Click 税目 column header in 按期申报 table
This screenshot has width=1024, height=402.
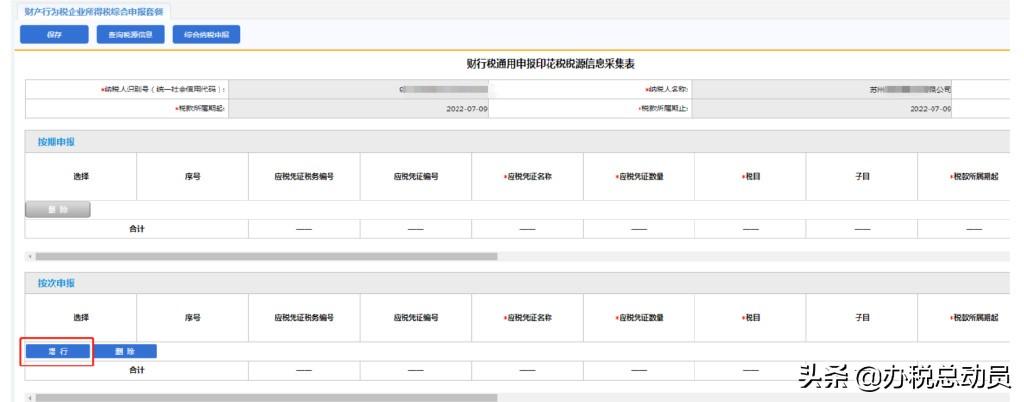[750, 176]
